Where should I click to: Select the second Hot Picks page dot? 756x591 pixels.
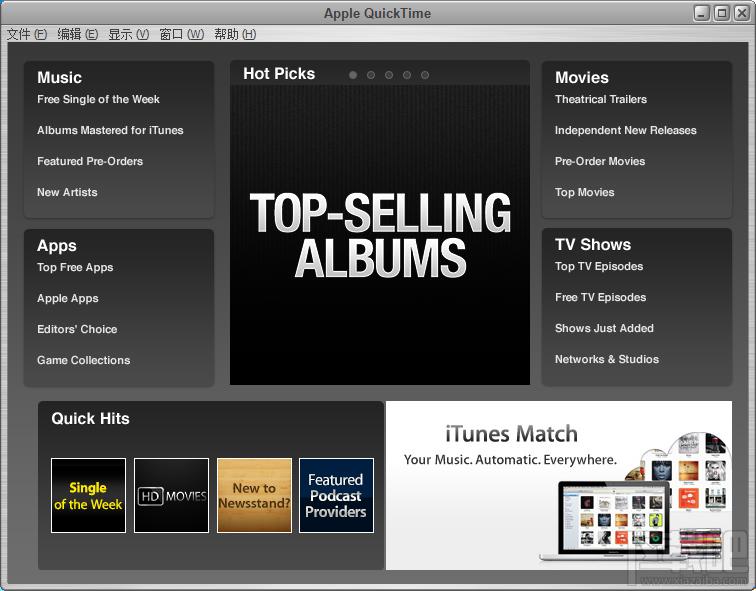(371, 75)
